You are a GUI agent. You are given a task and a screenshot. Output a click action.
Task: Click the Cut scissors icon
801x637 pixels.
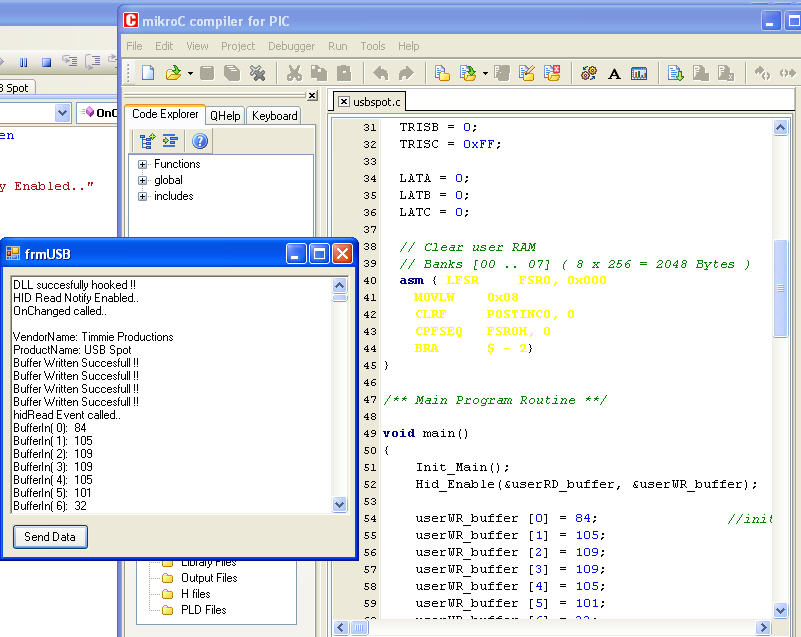point(294,73)
